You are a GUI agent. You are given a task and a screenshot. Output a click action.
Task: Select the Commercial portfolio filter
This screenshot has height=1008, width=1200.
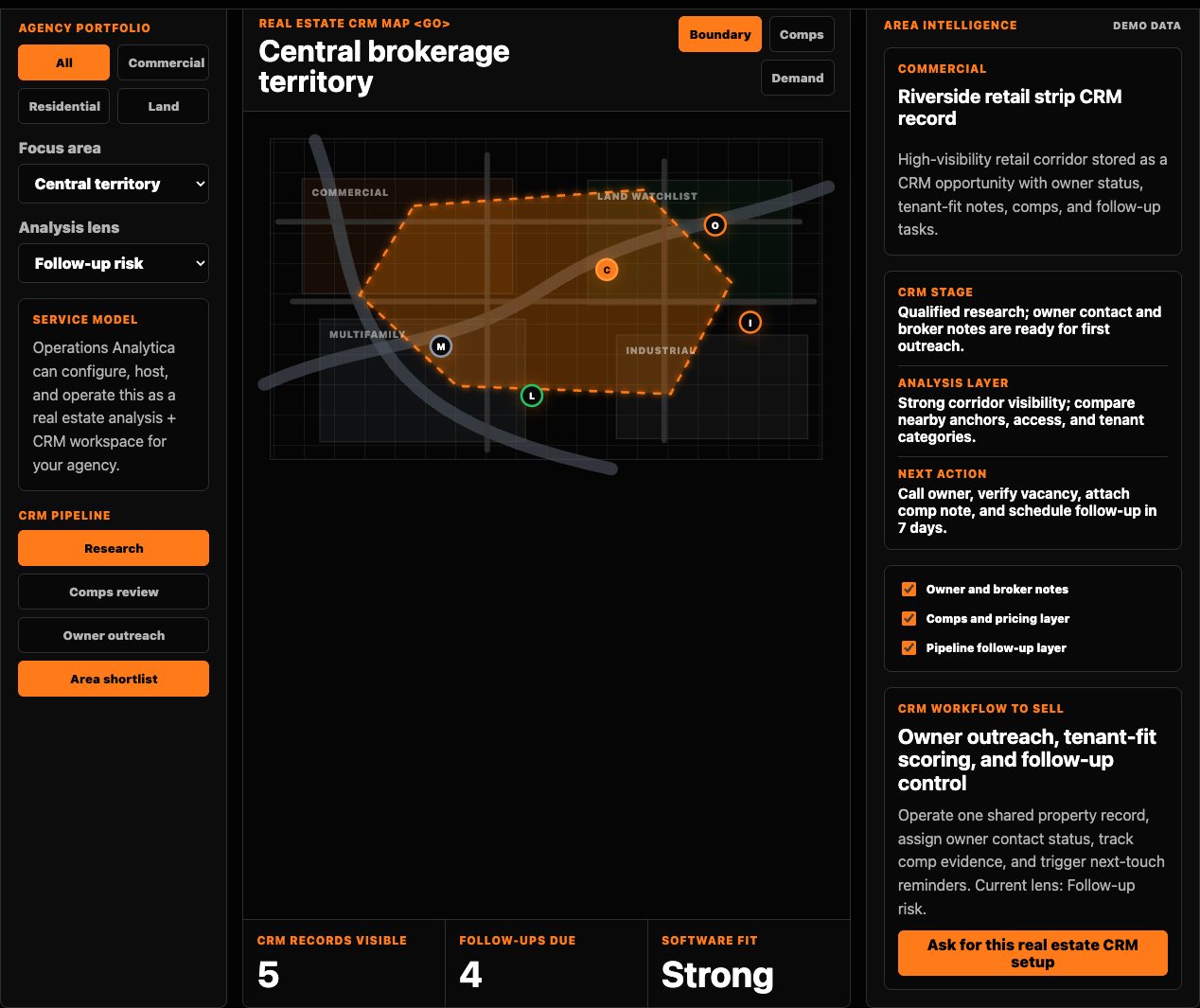click(164, 62)
